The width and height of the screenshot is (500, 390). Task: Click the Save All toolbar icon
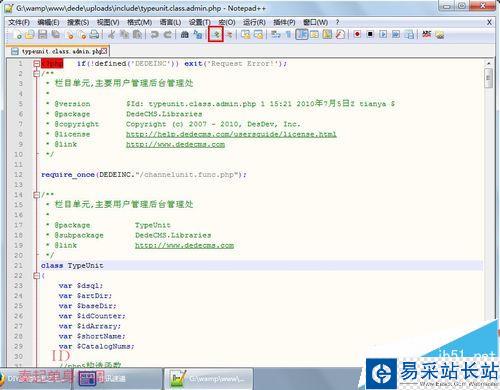point(55,34)
